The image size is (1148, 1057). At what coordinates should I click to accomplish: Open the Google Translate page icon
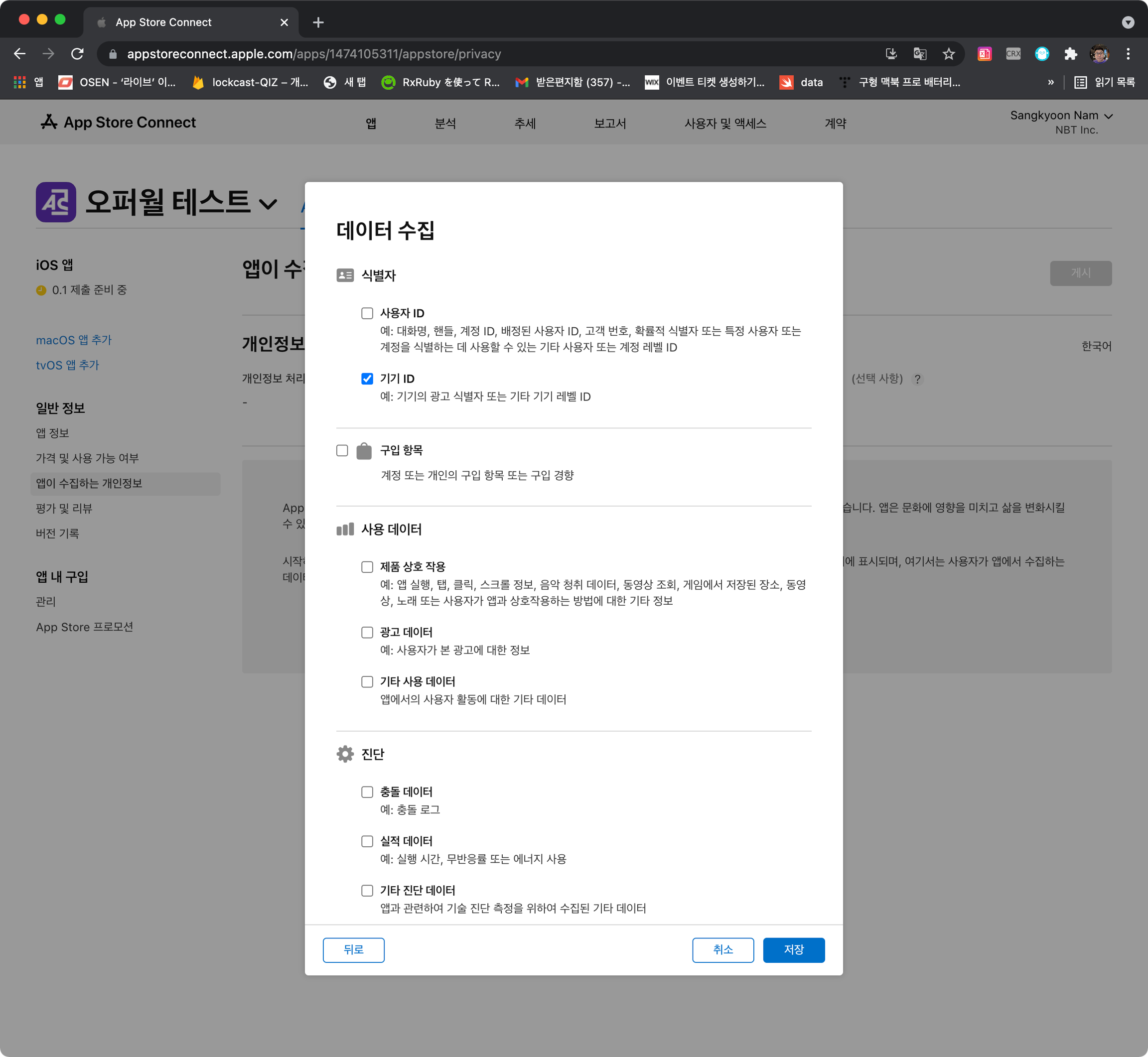(919, 54)
